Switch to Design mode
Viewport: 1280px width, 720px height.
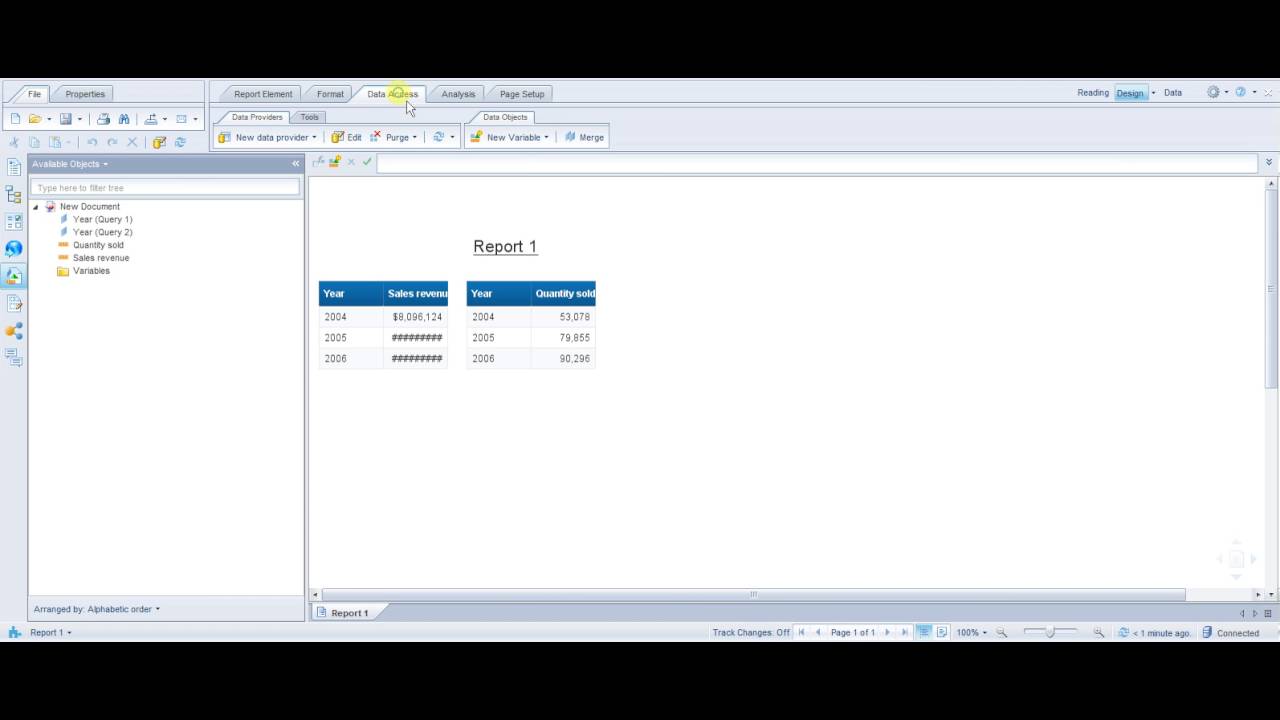click(1130, 93)
